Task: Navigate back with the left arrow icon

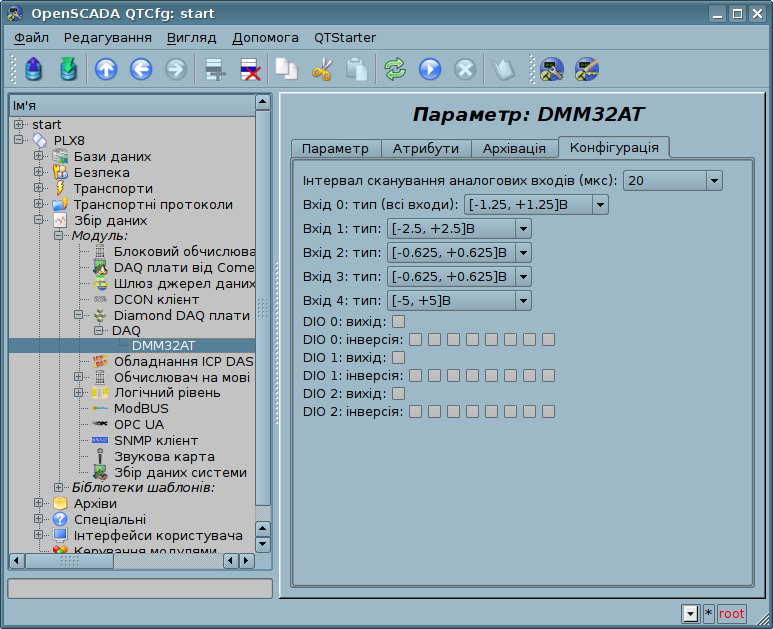Action: pos(140,69)
